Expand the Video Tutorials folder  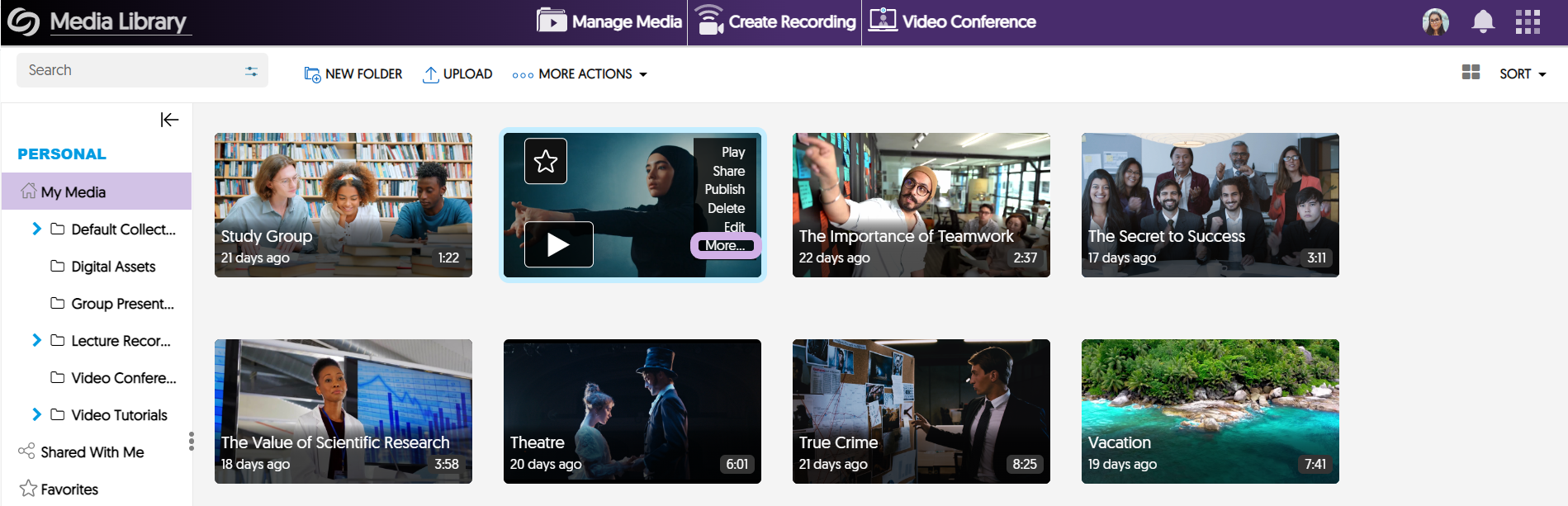pos(36,414)
